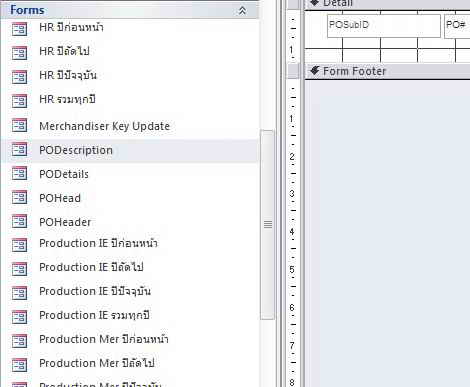Click the Forms group header label

click(27, 10)
